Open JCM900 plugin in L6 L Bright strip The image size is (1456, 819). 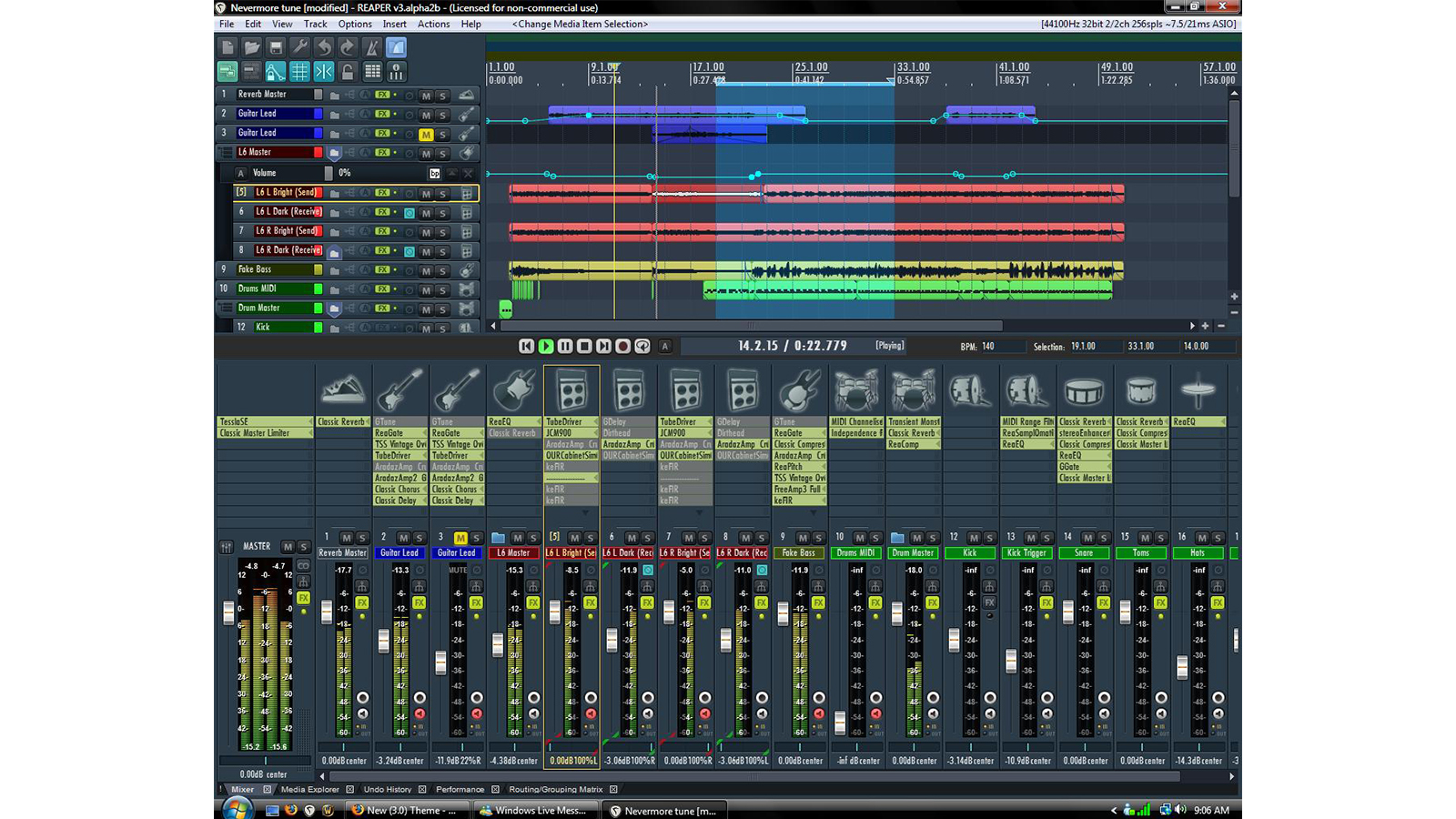pyautogui.click(x=571, y=433)
